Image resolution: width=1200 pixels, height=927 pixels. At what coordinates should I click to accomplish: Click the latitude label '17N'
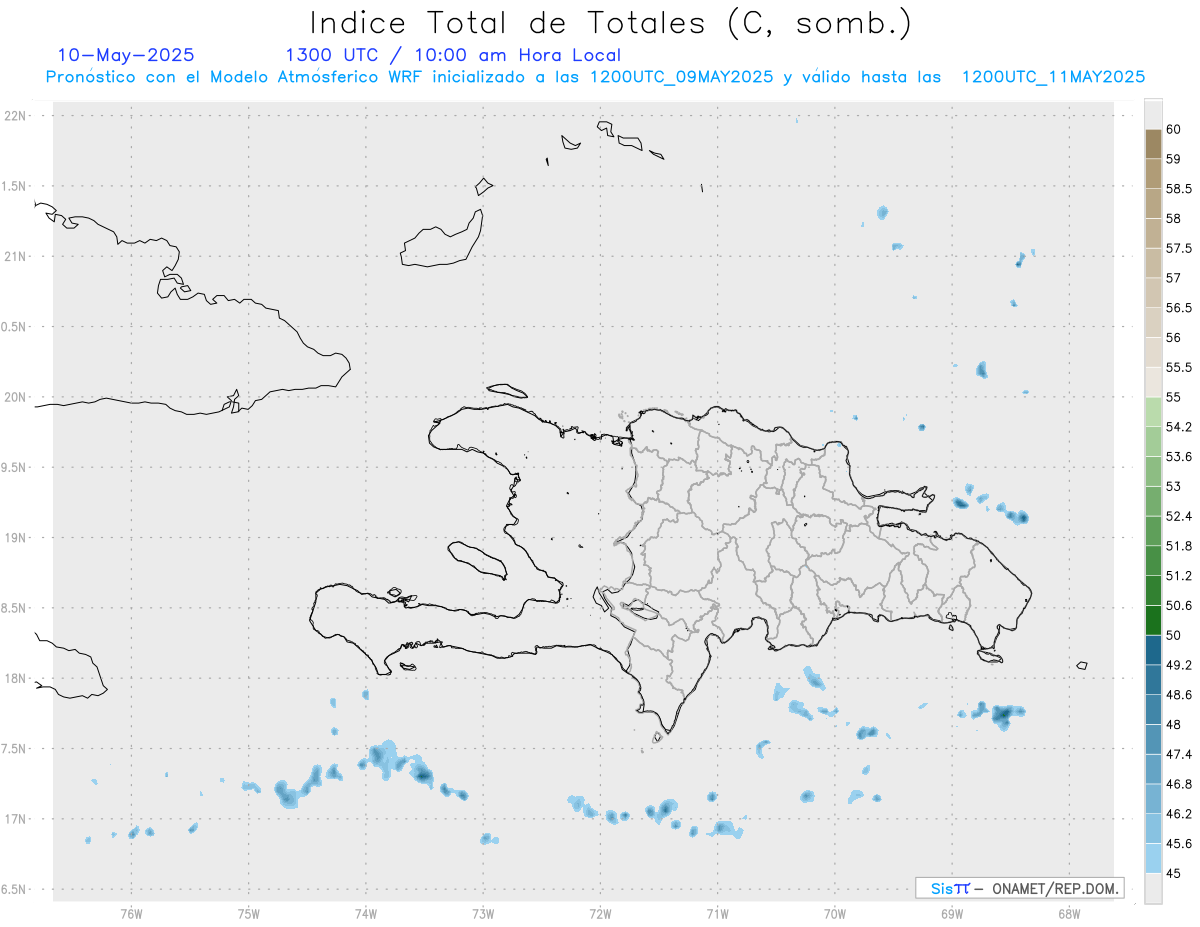[x=17, y=819]
